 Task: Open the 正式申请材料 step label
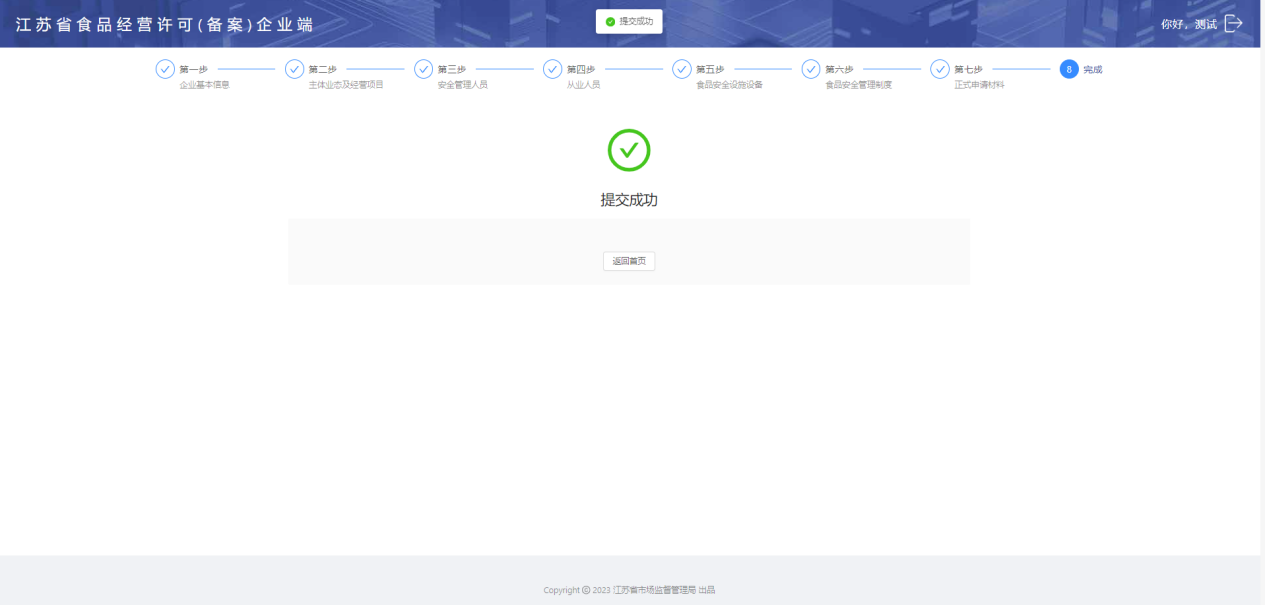point(979,85)
